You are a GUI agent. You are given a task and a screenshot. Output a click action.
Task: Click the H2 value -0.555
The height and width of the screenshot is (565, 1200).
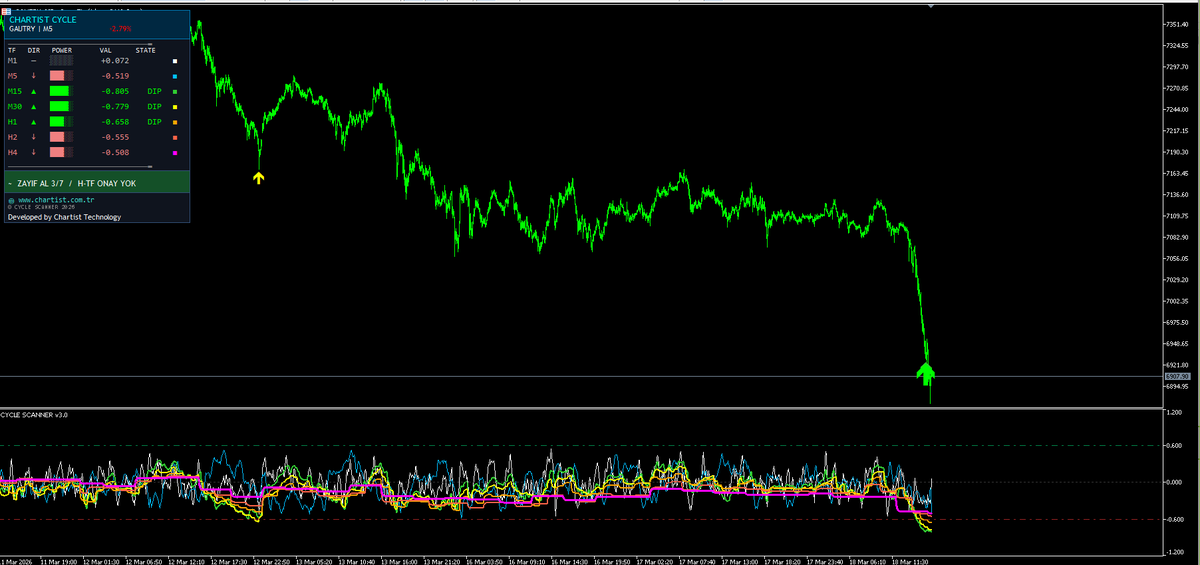click(x=114, y=137)
